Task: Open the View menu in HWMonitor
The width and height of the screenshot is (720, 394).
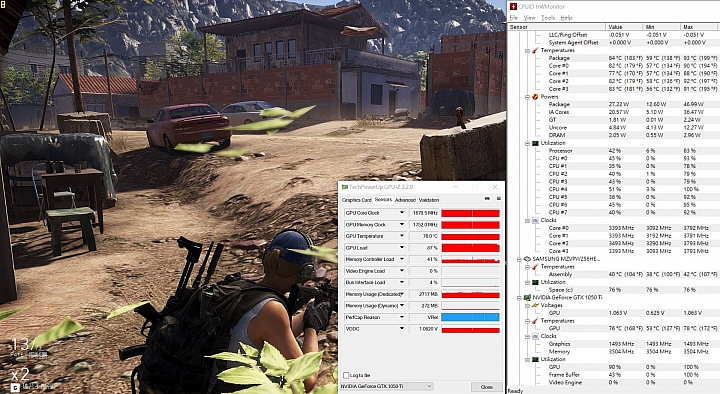Action: point(529,17)
